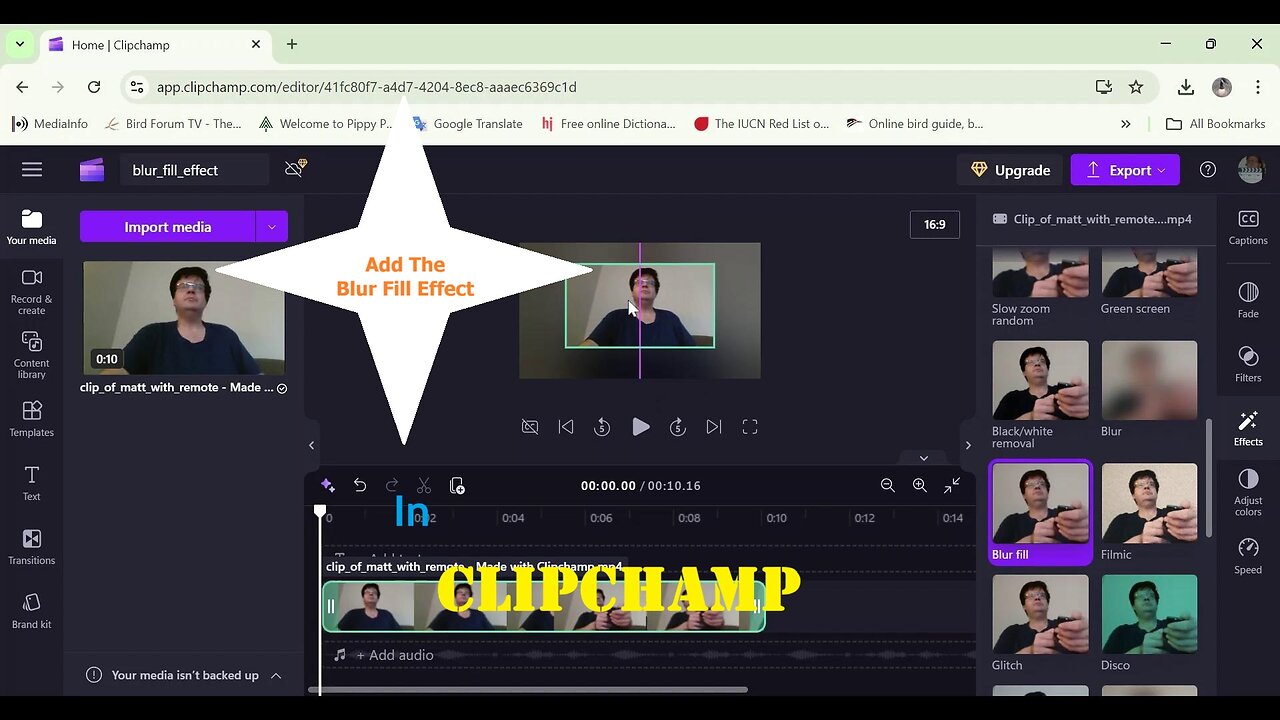This screenshot has width=1280, height=720.
Task: Collapse the left media panel
Action: (311, 445)
